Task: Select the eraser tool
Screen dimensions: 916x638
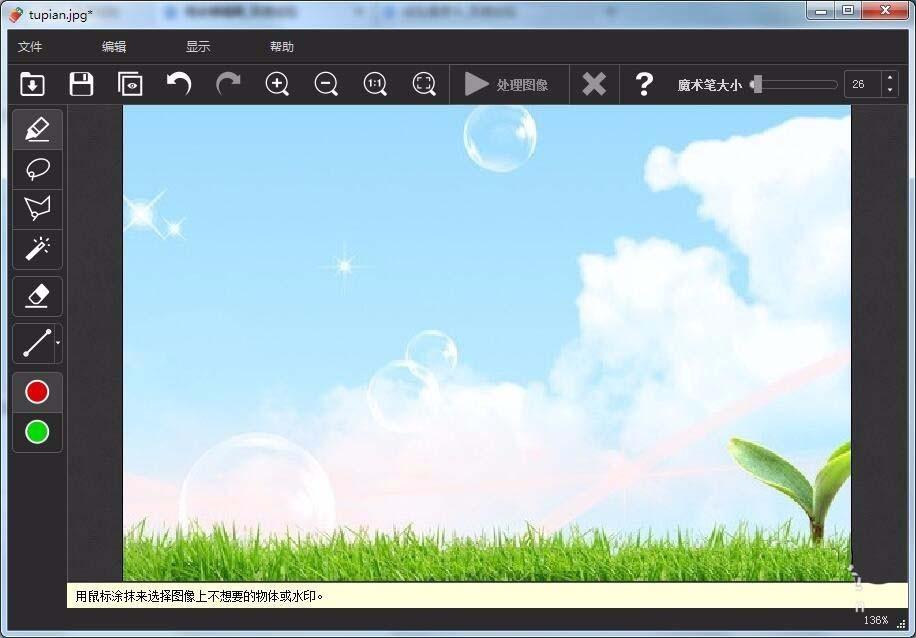Action: point(37,295)
